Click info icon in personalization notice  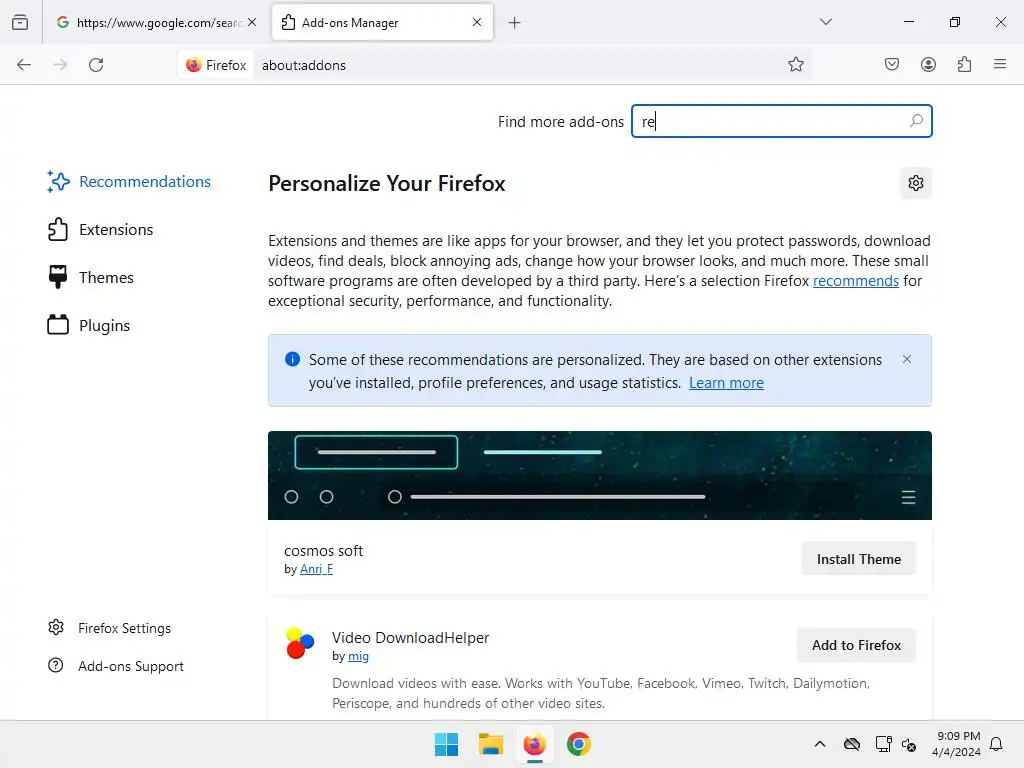coord(293,359)
